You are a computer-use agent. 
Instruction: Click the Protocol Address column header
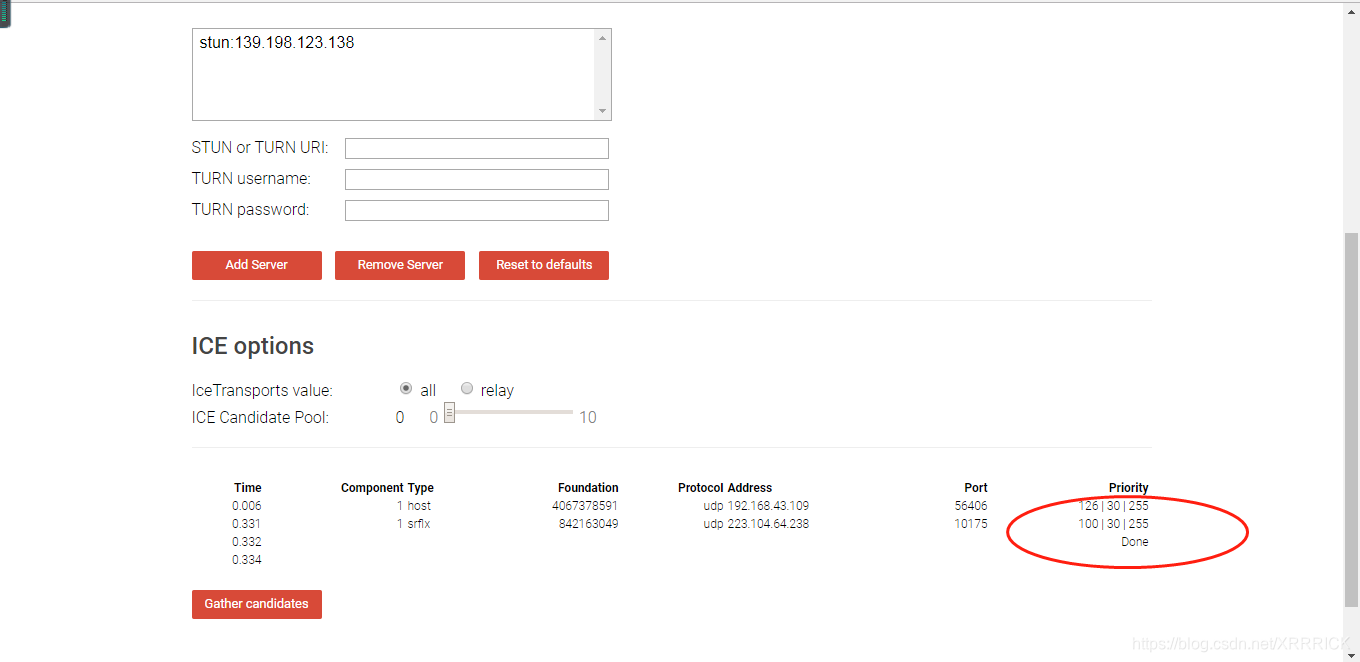(x=725, y=488)
